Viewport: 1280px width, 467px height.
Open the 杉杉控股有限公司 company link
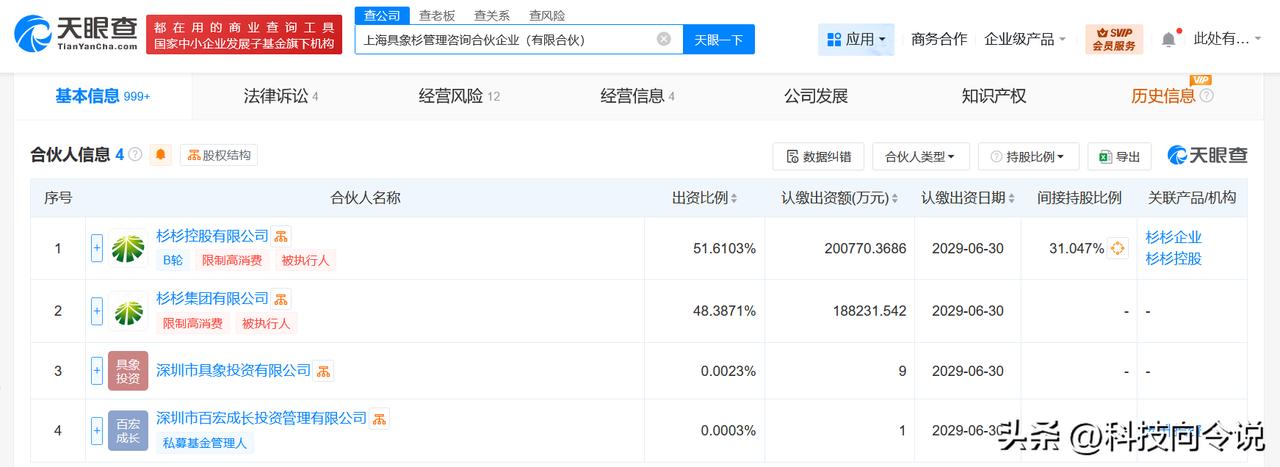(x=212, y=236)
